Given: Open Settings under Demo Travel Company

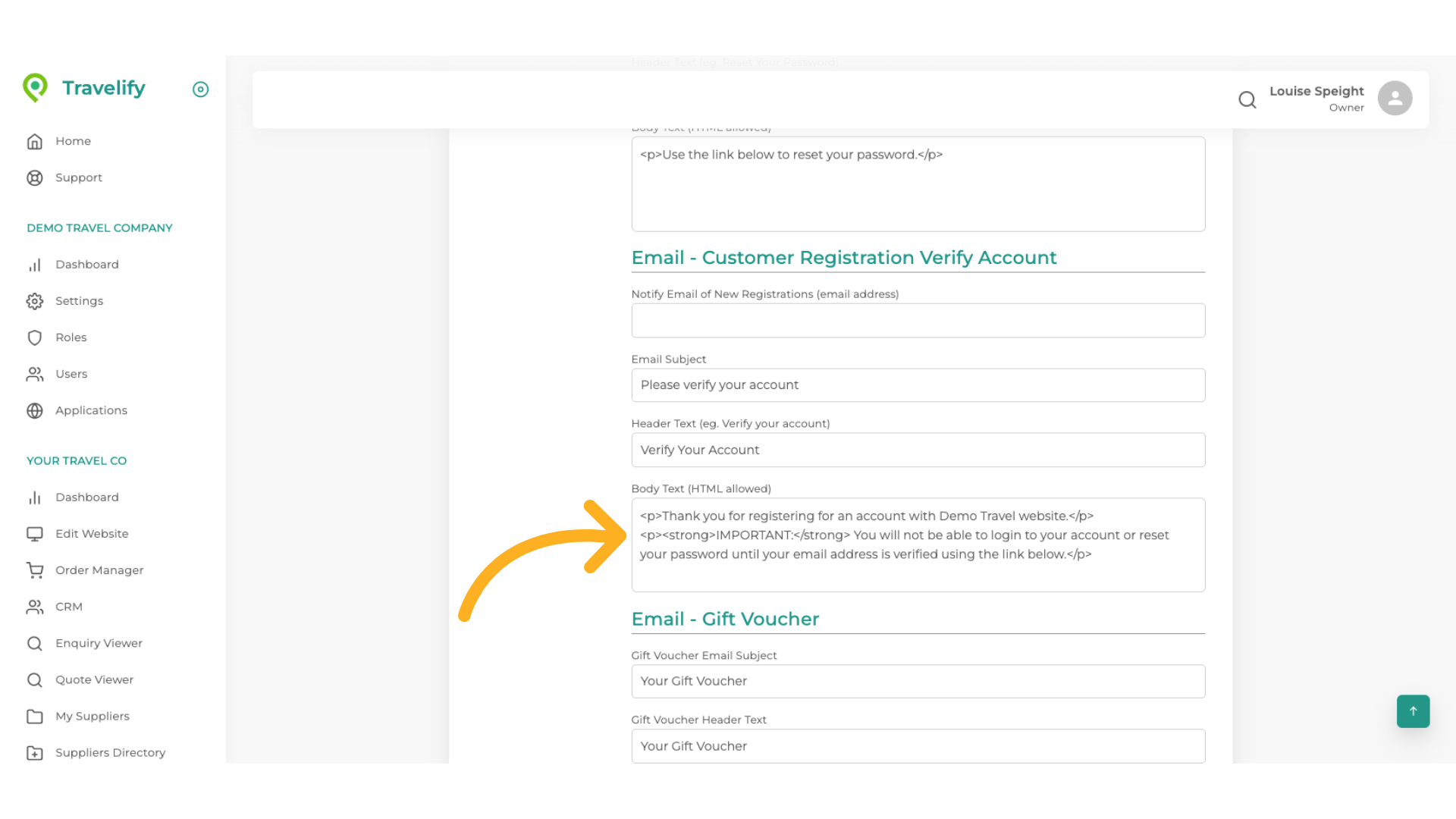Looking at the screenshot, I should tap(79, 300).
